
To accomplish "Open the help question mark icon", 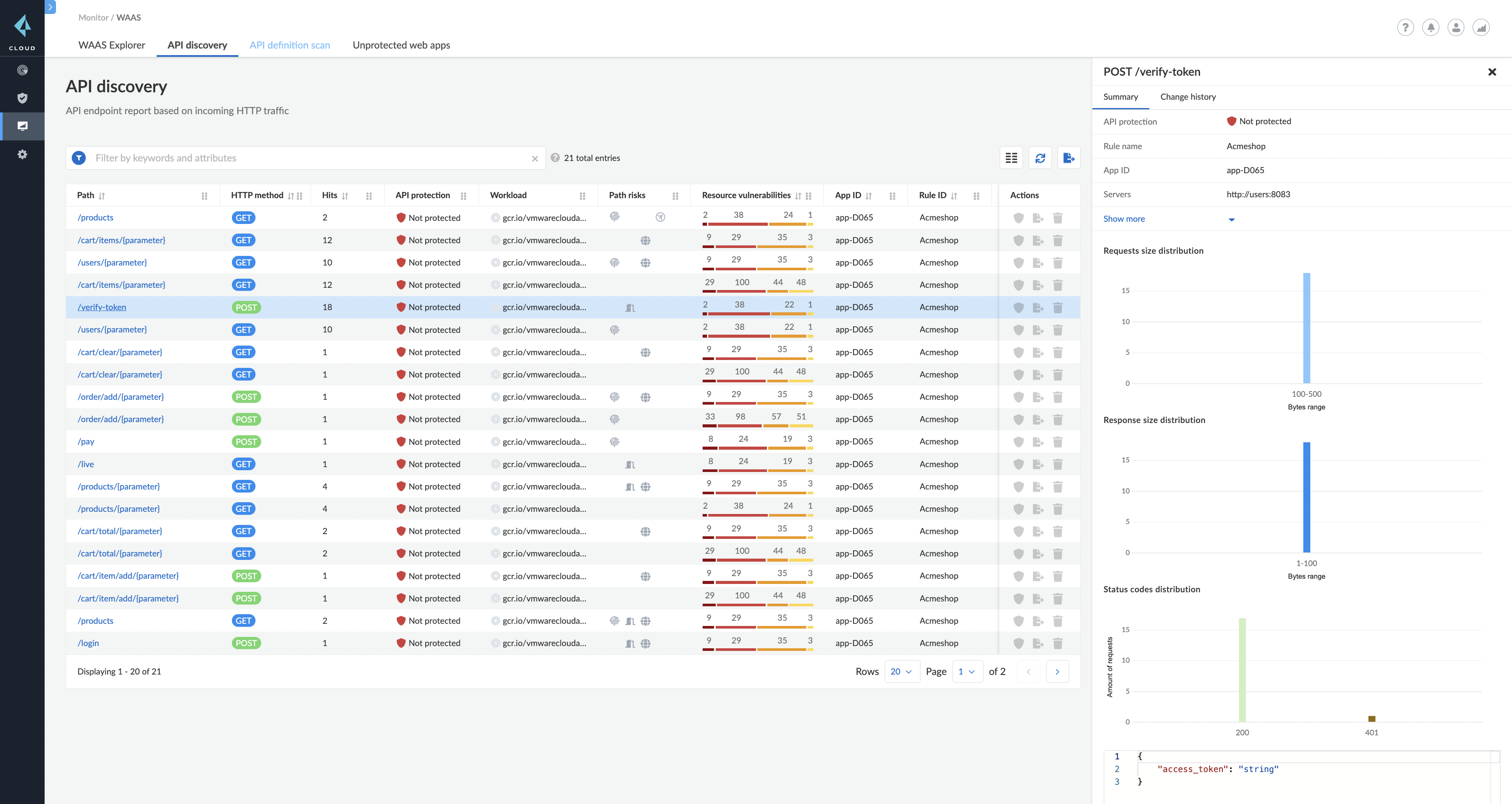I will [1405, 28].
